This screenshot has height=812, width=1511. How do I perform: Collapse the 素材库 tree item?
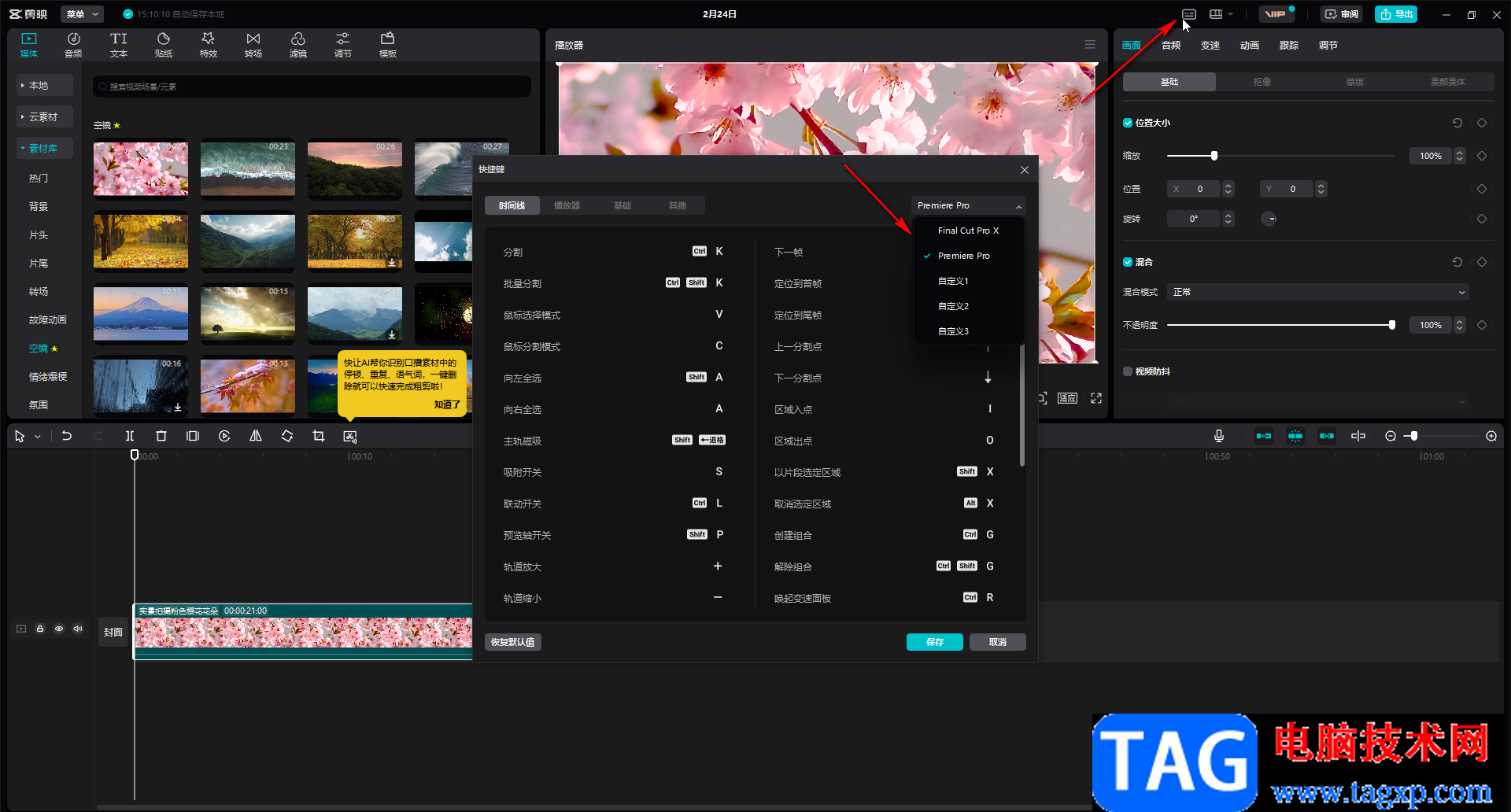[x=45, y=148]
